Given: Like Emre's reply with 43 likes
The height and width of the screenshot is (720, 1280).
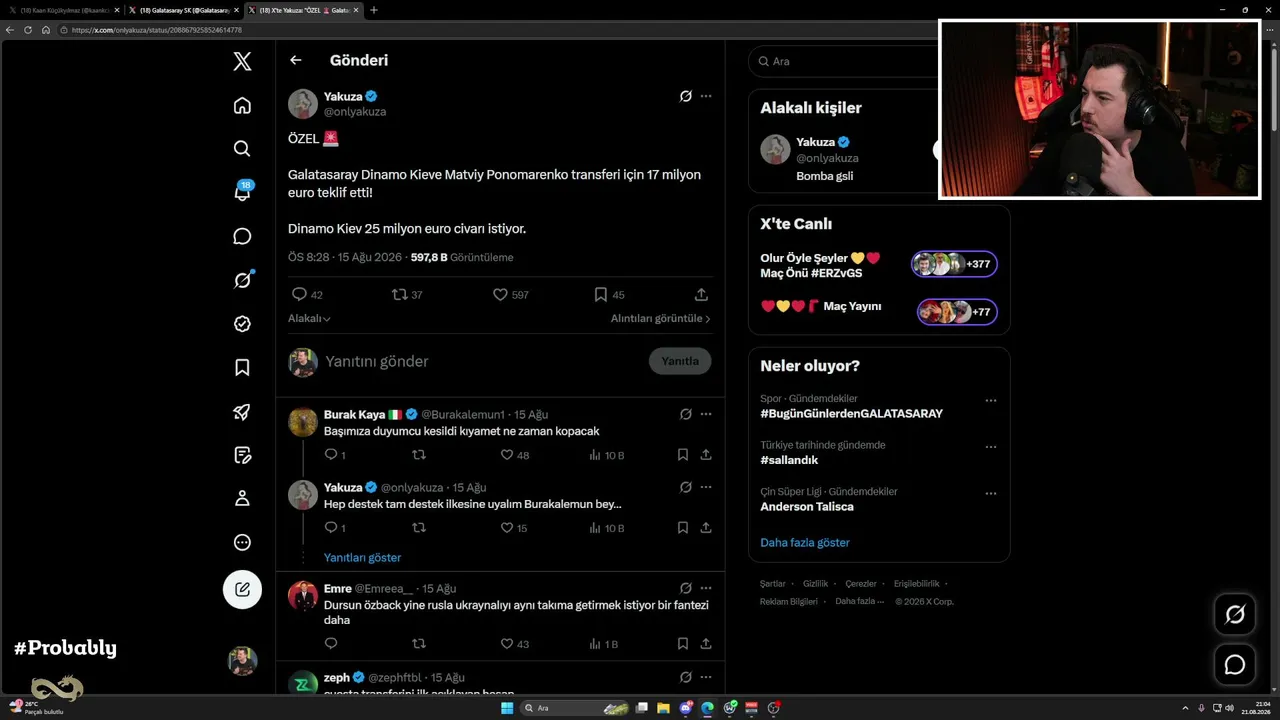Looking at the screenshot, I should point(515,644).
